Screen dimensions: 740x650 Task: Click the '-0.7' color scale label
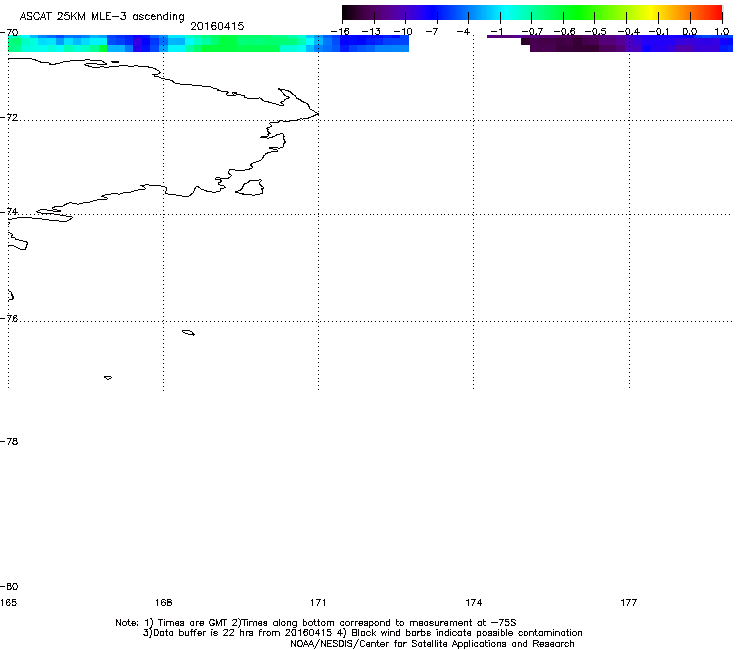pyautogui.click(x=532, y=32)
